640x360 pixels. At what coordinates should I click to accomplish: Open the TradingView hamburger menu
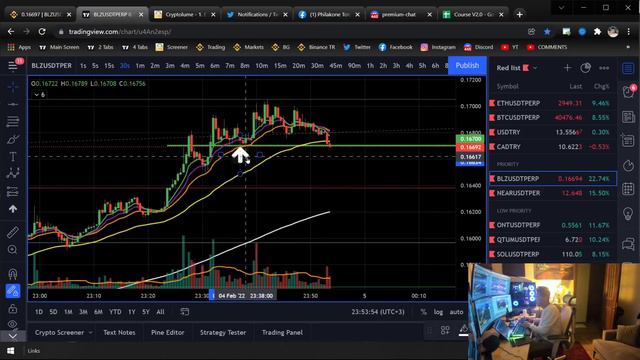pos(13,66)
